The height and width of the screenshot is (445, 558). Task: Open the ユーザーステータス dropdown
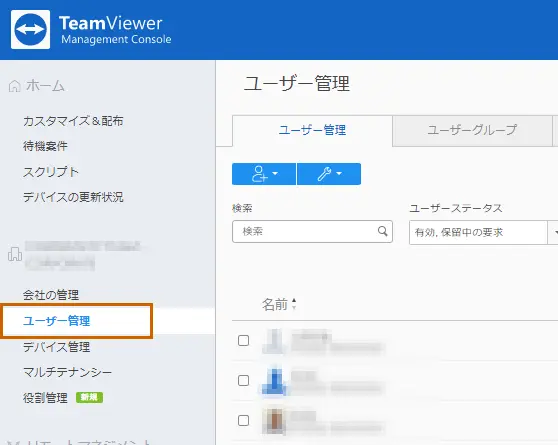tap(483, 232)
